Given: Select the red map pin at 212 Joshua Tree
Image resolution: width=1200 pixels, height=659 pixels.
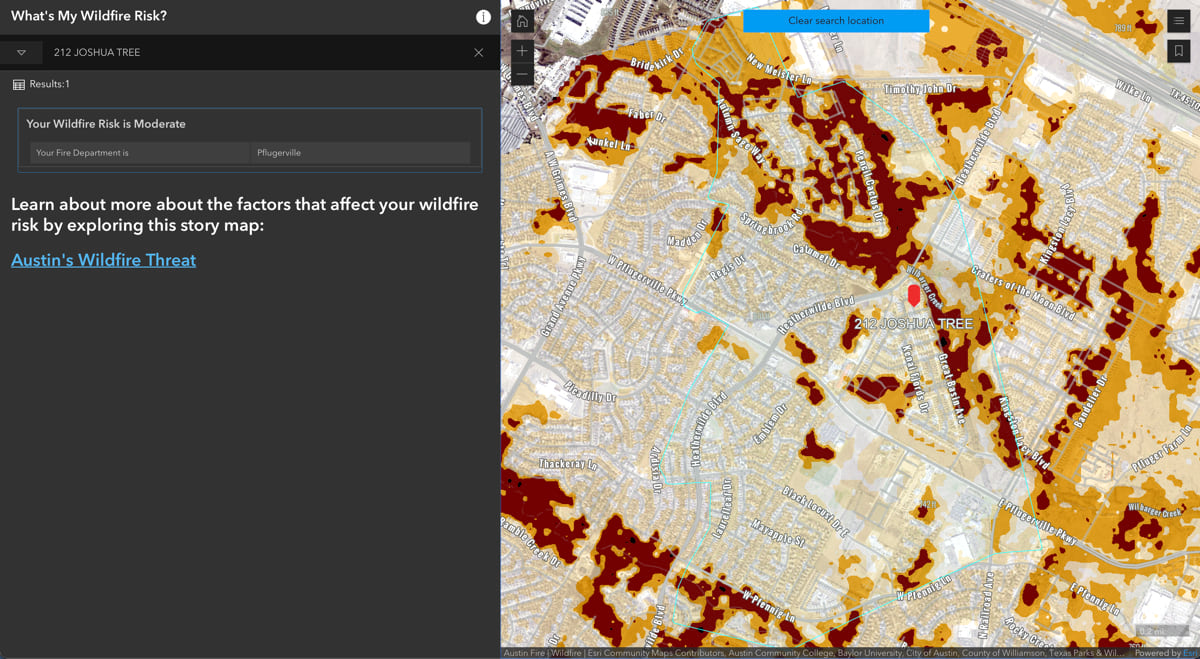Looking at the screenshot, I should tap(913, 296).
